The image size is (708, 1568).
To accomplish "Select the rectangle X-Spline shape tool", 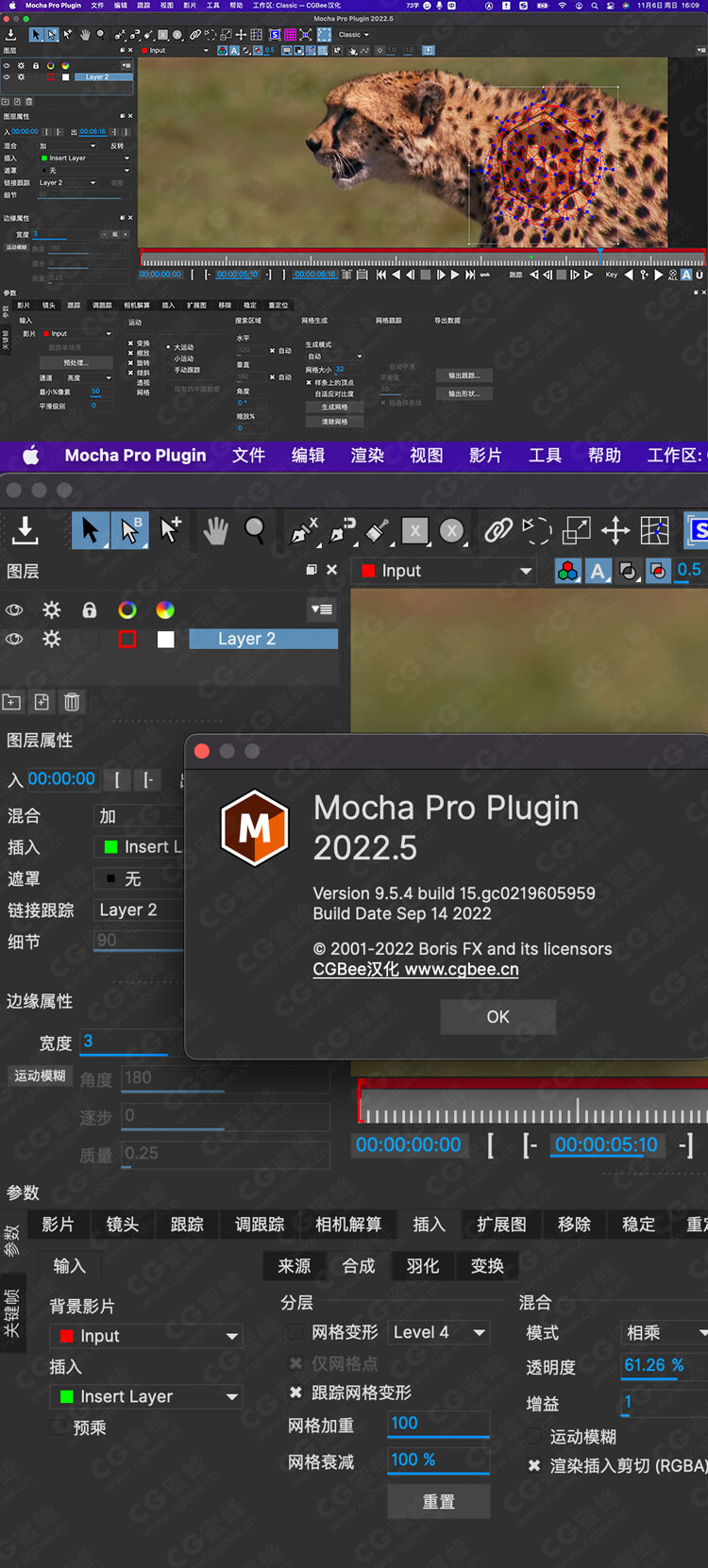I will tap(415, 531).
